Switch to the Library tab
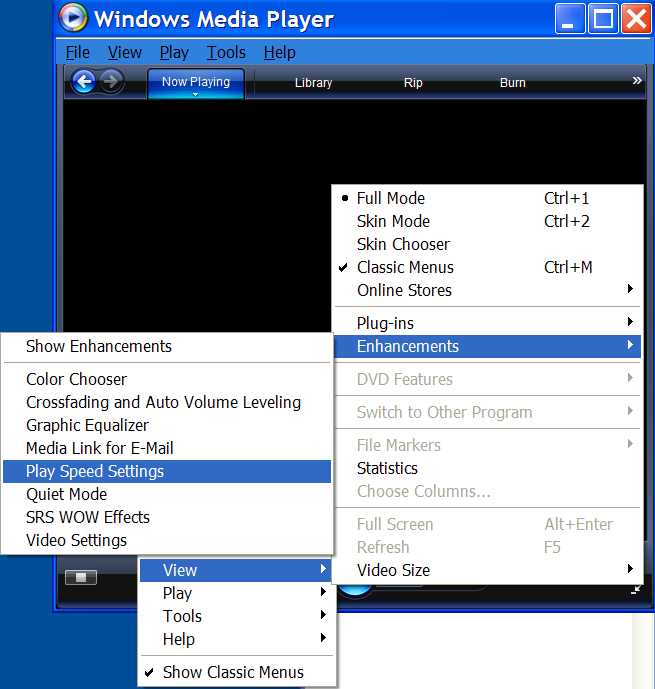Screen dimensions: 655x689 click(313, 83)
